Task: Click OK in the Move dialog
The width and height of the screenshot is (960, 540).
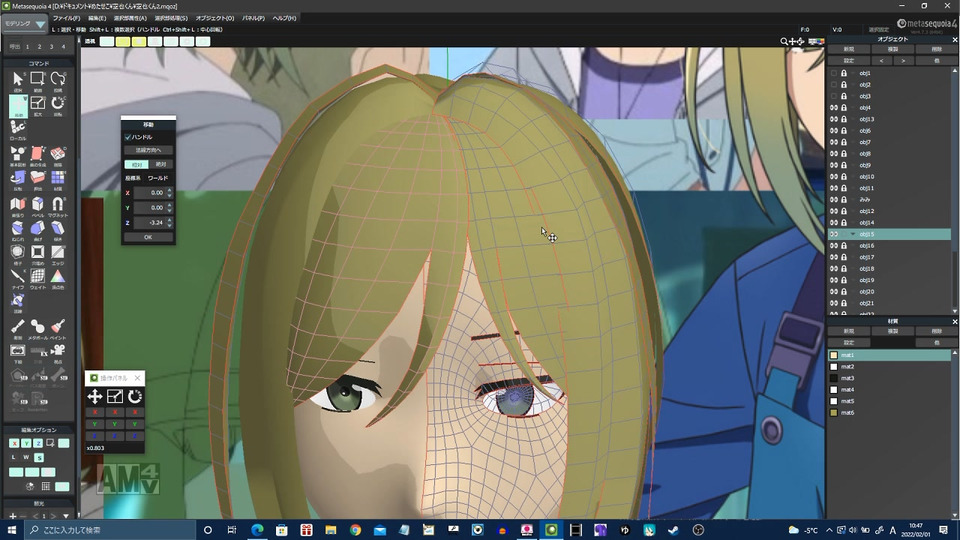Action: click(x=148, y=237)
